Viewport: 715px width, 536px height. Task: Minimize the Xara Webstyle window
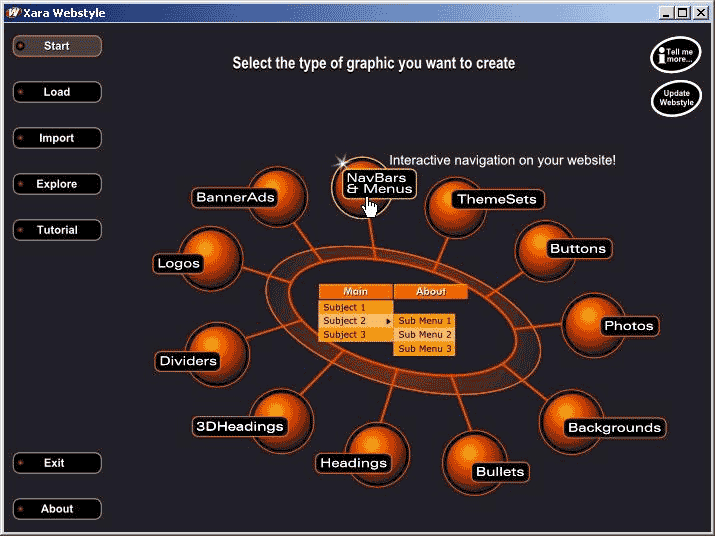click(x=666, y=13)
